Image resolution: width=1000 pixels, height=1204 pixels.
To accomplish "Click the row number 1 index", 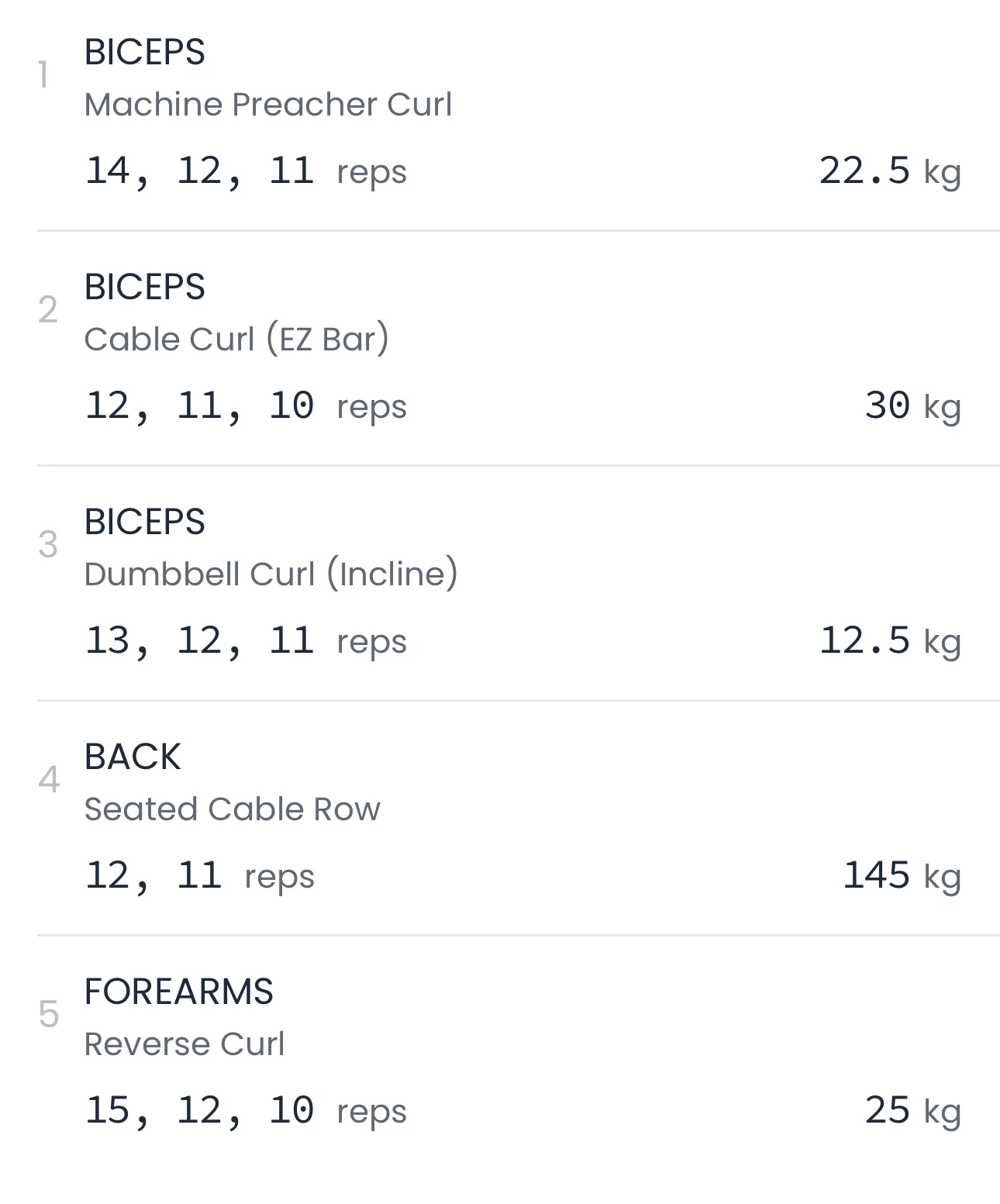I will (x=44, y=76).
